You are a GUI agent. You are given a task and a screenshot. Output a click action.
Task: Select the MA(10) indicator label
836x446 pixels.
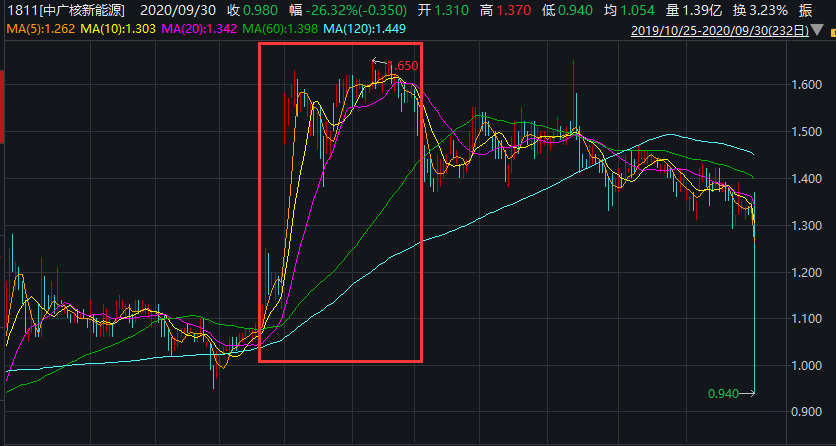pos(115,29)
